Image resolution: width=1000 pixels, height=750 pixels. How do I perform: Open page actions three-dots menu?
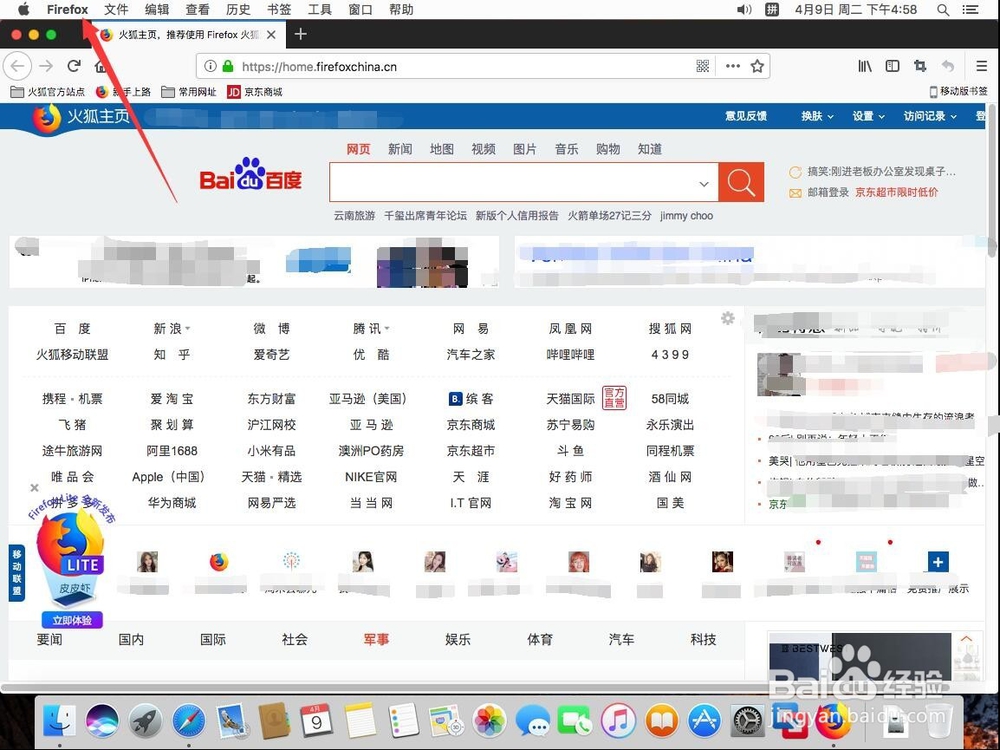[733, 66]
